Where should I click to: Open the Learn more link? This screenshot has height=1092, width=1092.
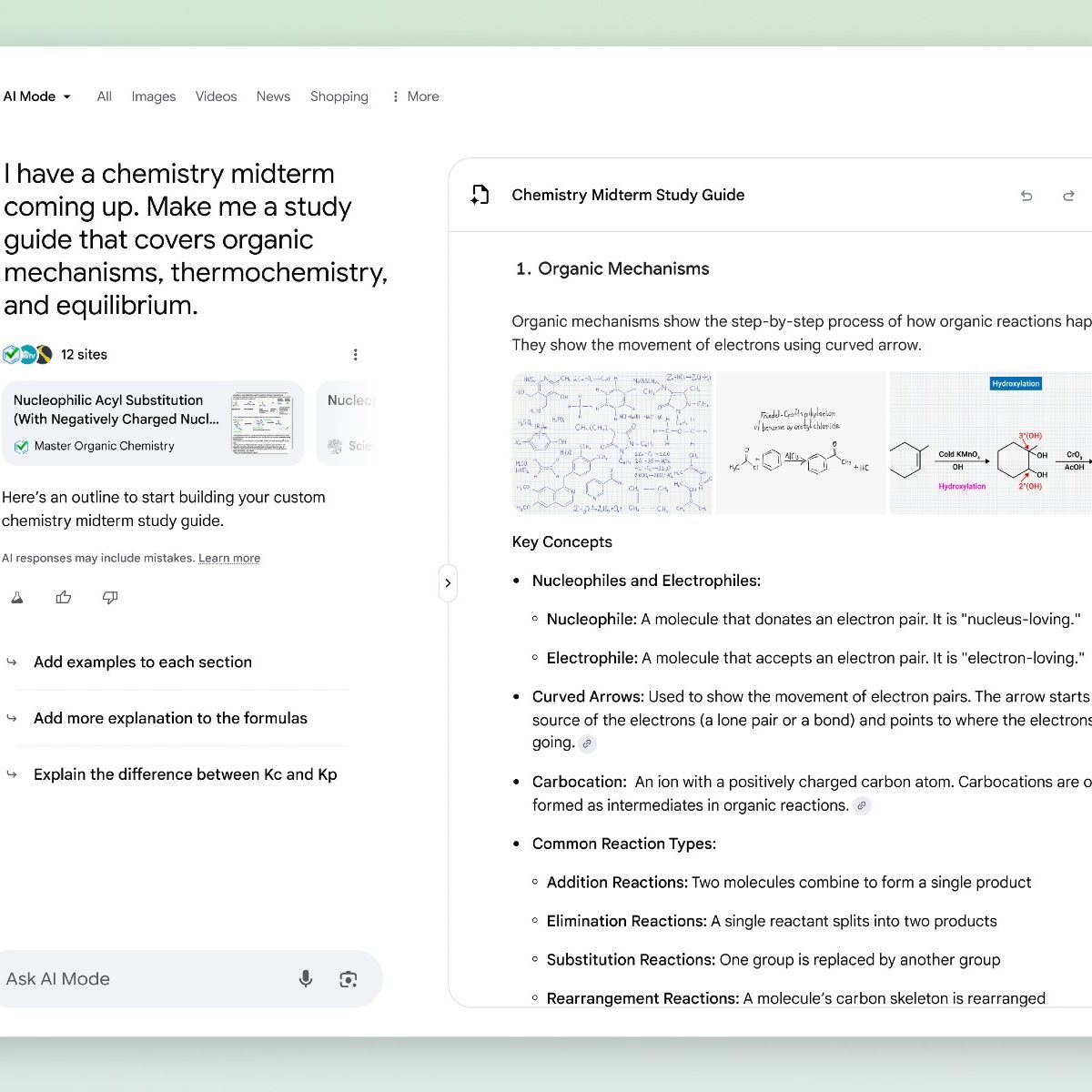(229, 559)
